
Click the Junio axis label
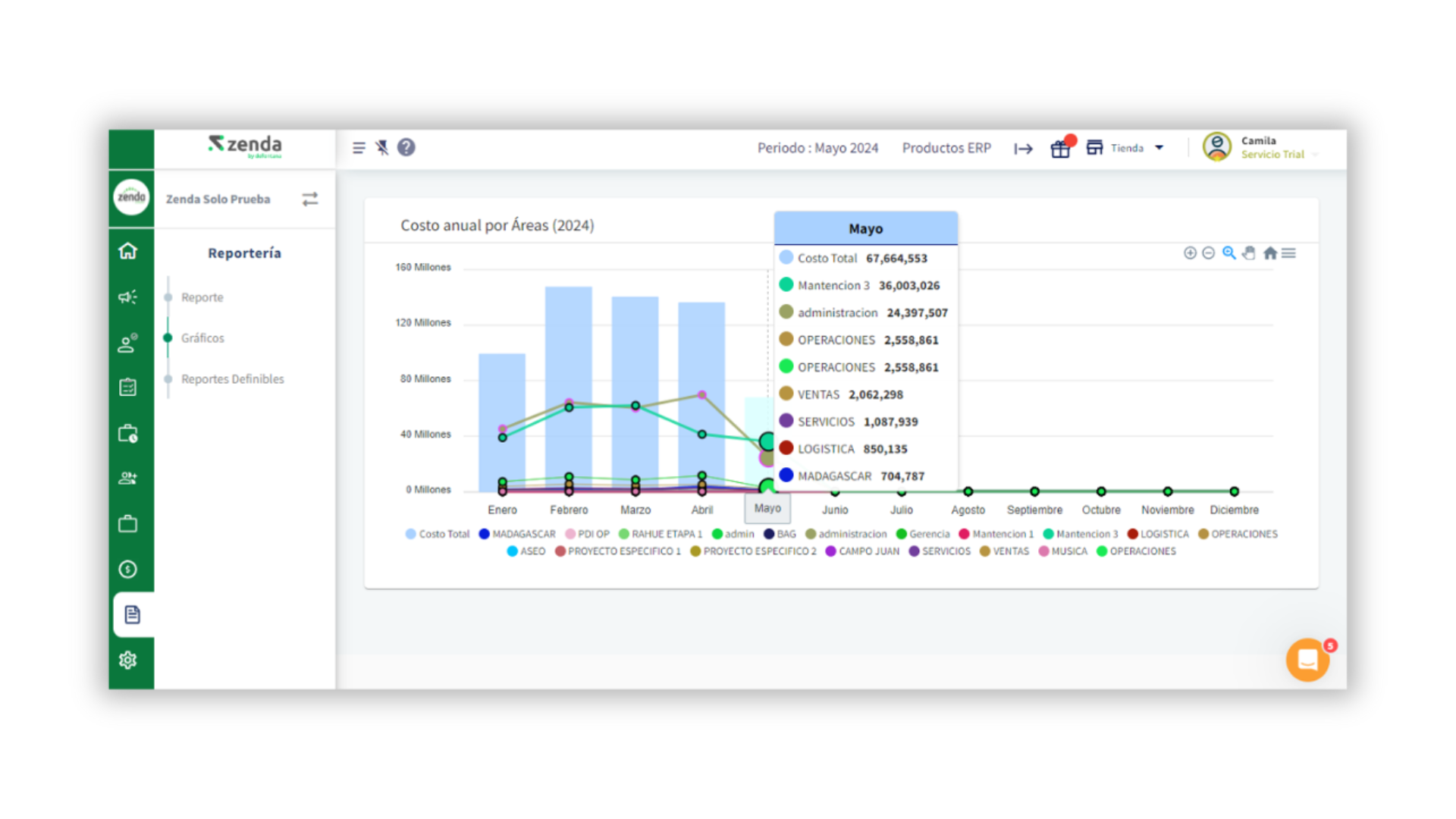point(835,510)
